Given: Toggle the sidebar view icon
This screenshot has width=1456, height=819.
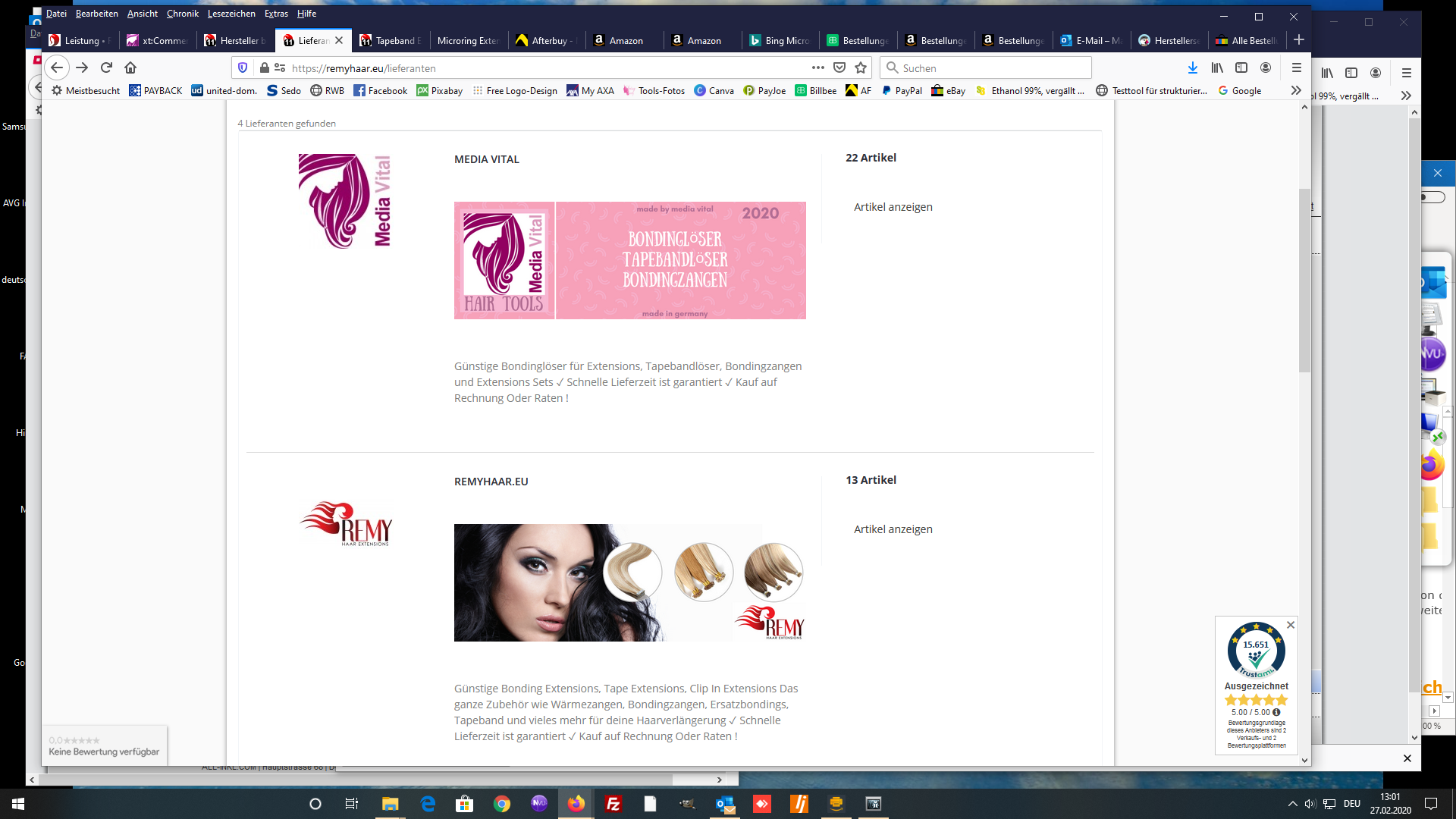Looking at the screenshot, I should tap(1241, 67).
